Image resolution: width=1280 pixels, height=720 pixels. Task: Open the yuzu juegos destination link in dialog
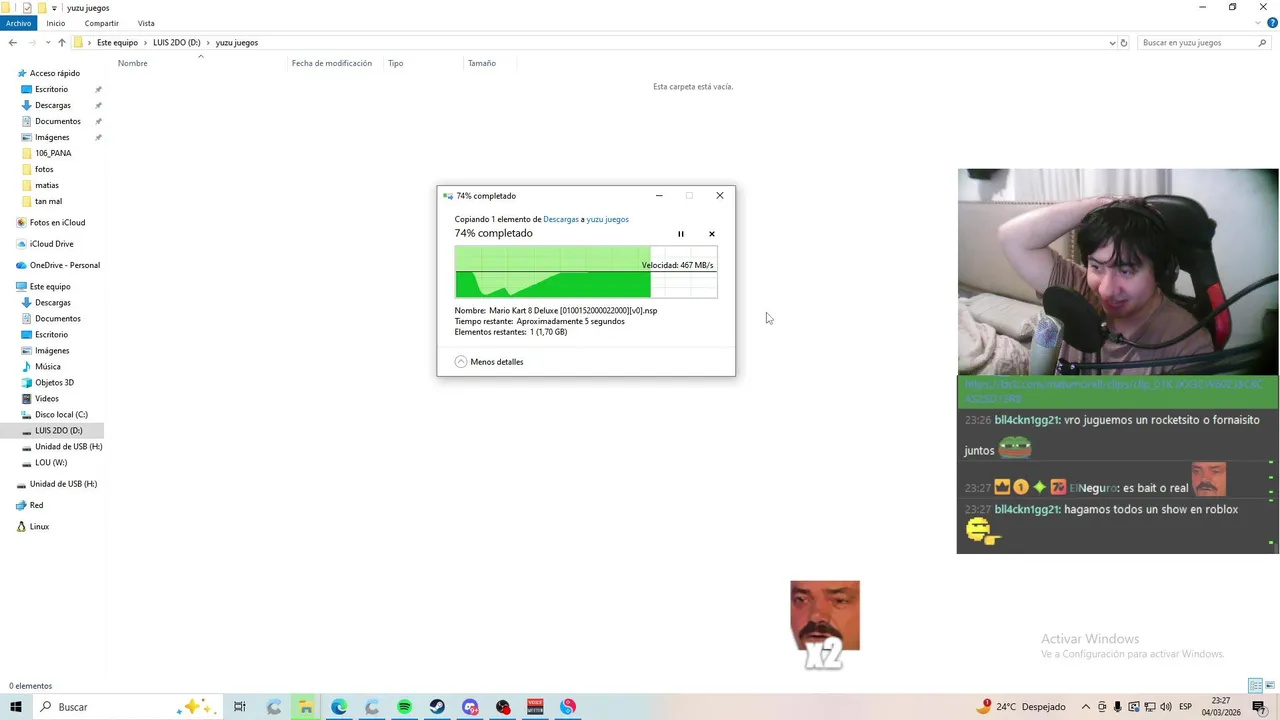pos(607,219)
